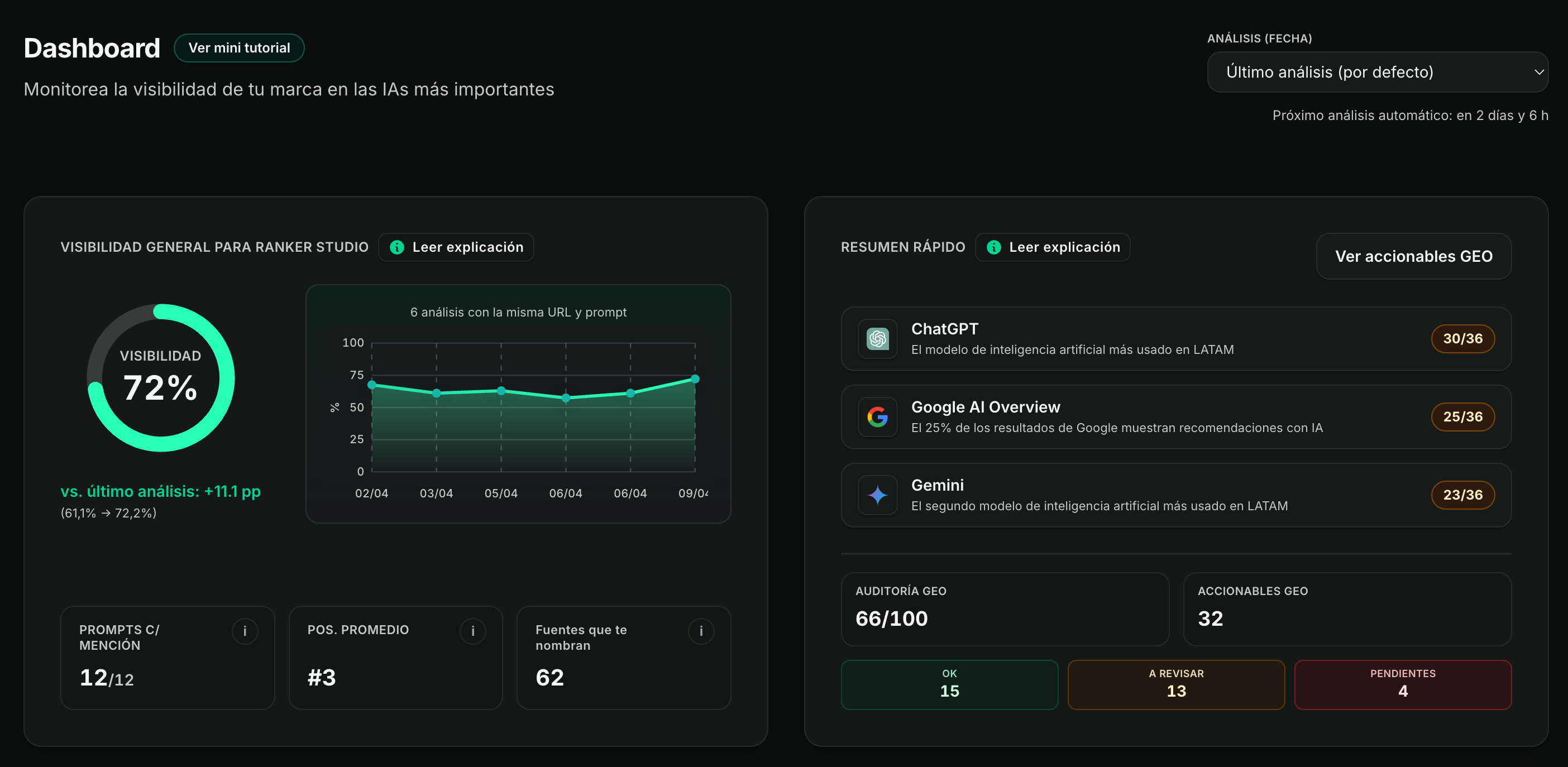Click the 62 sources value

[x=549, y=678]
